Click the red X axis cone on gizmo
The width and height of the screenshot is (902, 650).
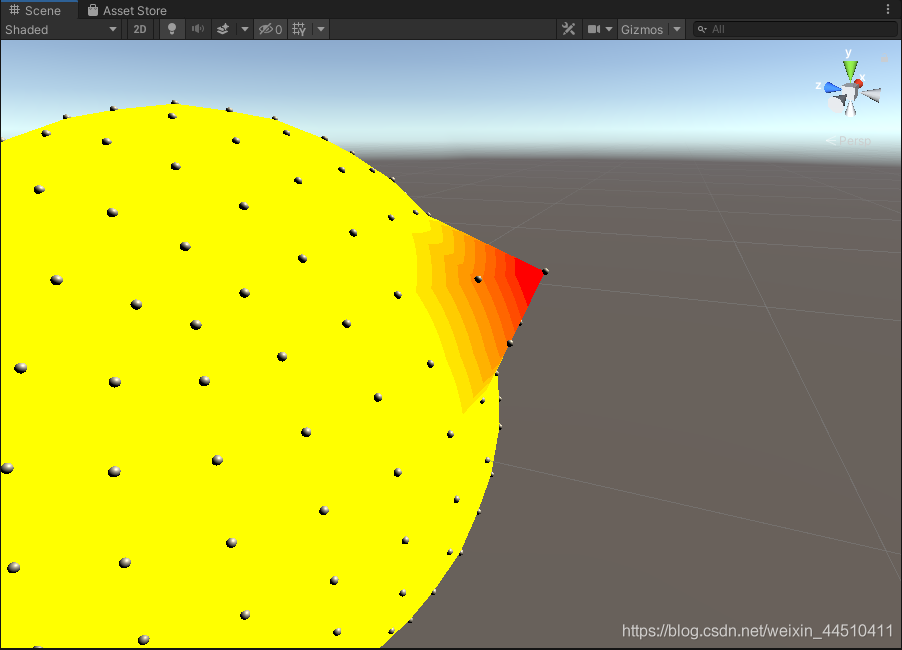tap(858, 84)
